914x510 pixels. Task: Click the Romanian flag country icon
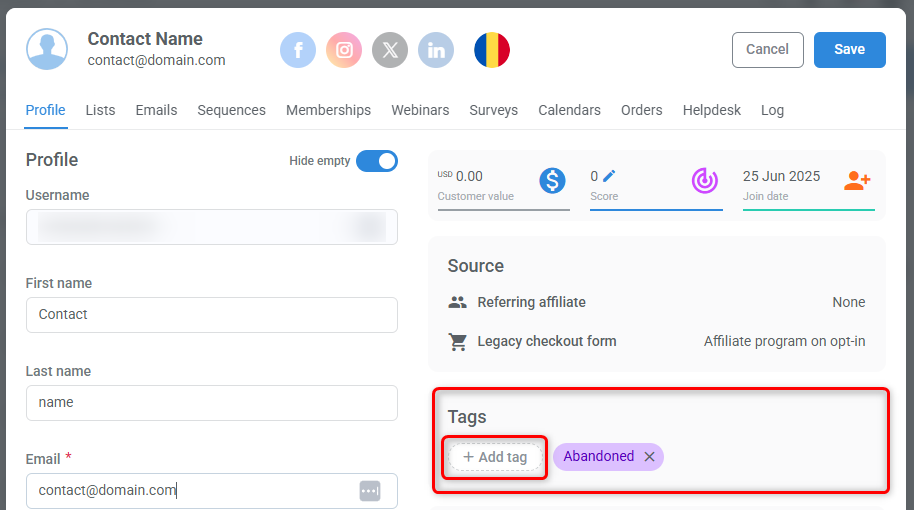point(492,50)
